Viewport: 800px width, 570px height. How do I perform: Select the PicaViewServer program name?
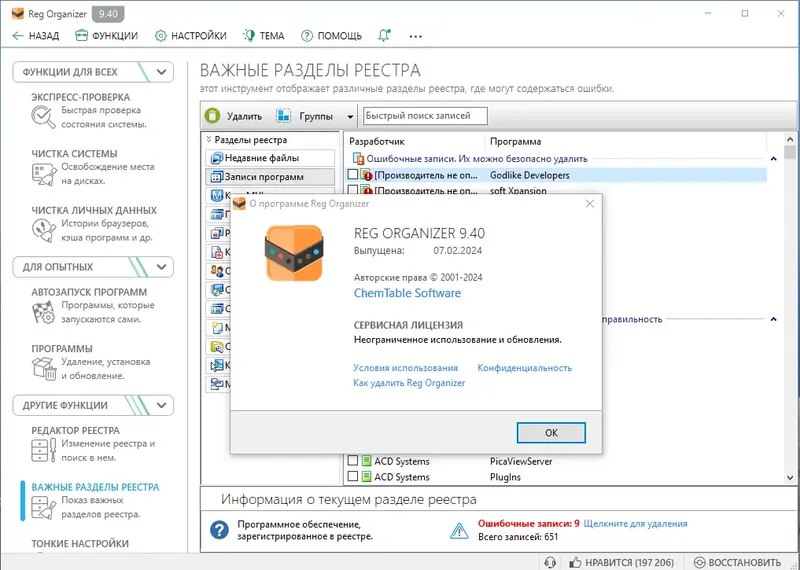pos(521,461)
